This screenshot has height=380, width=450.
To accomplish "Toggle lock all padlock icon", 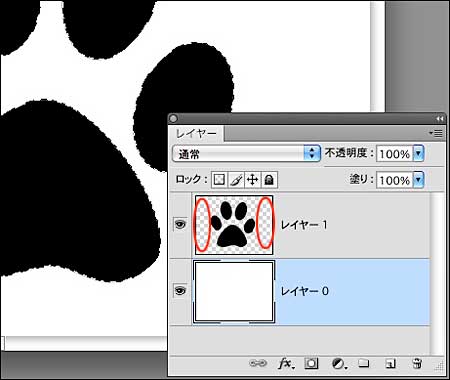I will (x=269, y=180).
